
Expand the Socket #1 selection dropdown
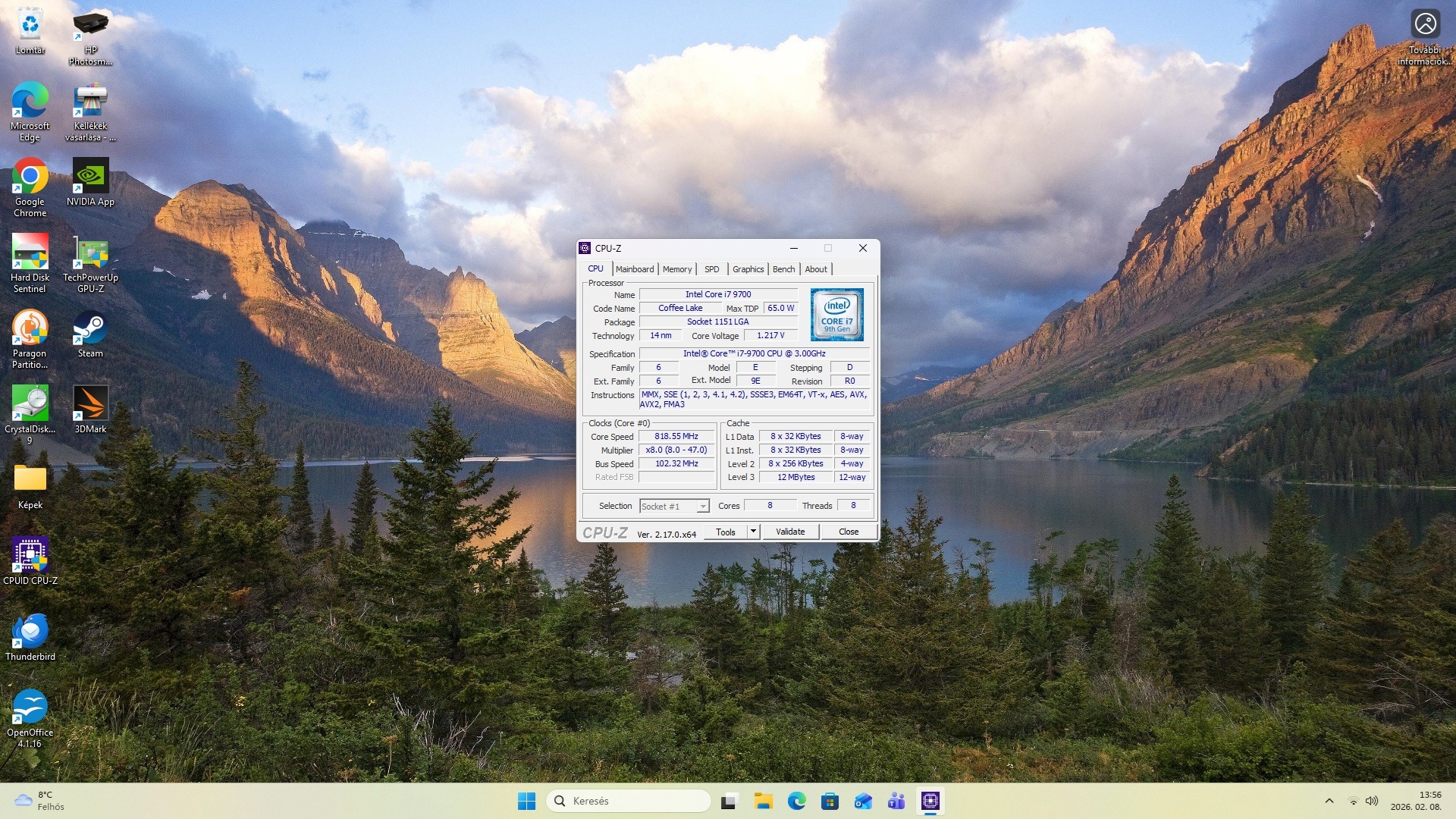[x=703, y=507]
